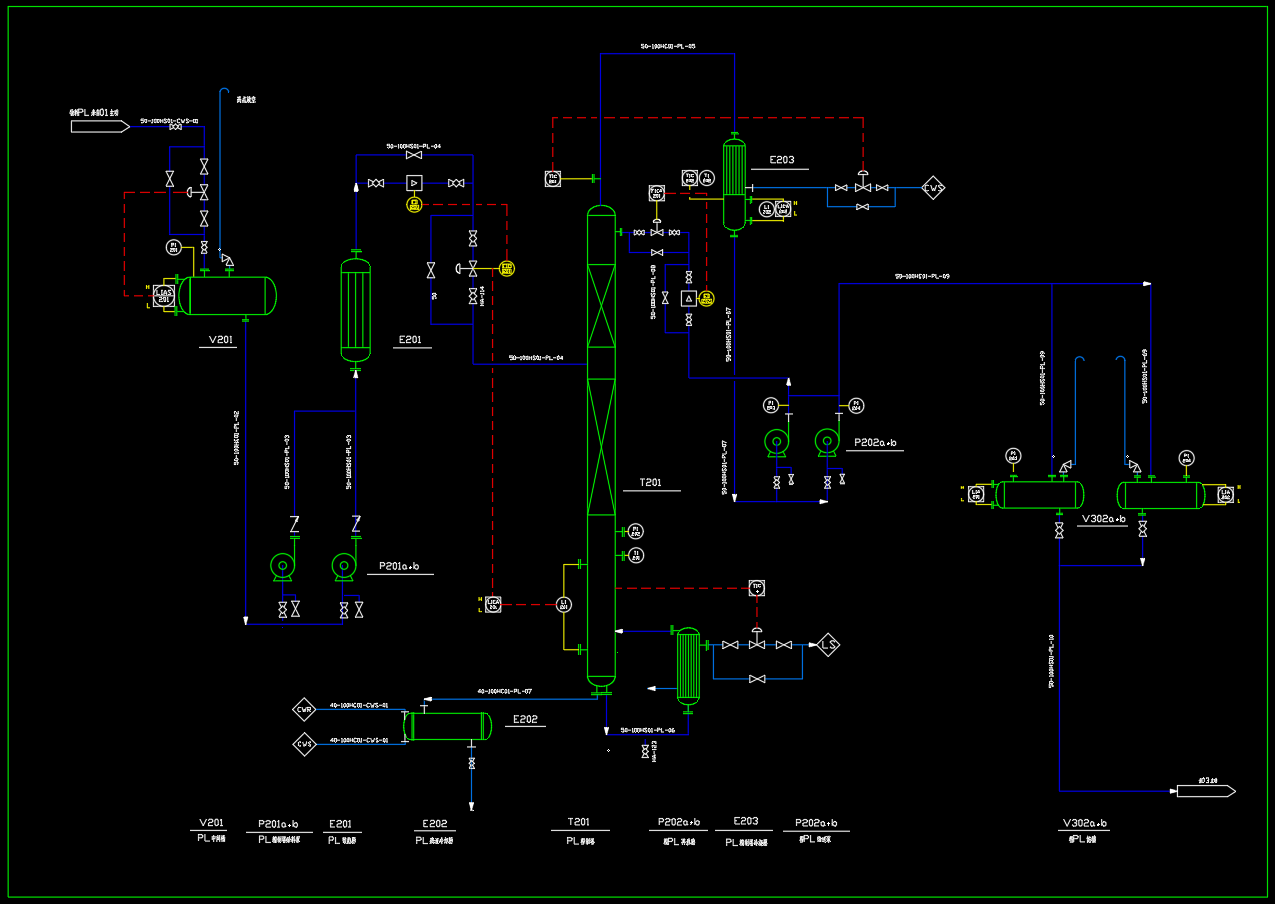
Task: Click the outlet arrow tag at bottom right
Action: 1206,791
